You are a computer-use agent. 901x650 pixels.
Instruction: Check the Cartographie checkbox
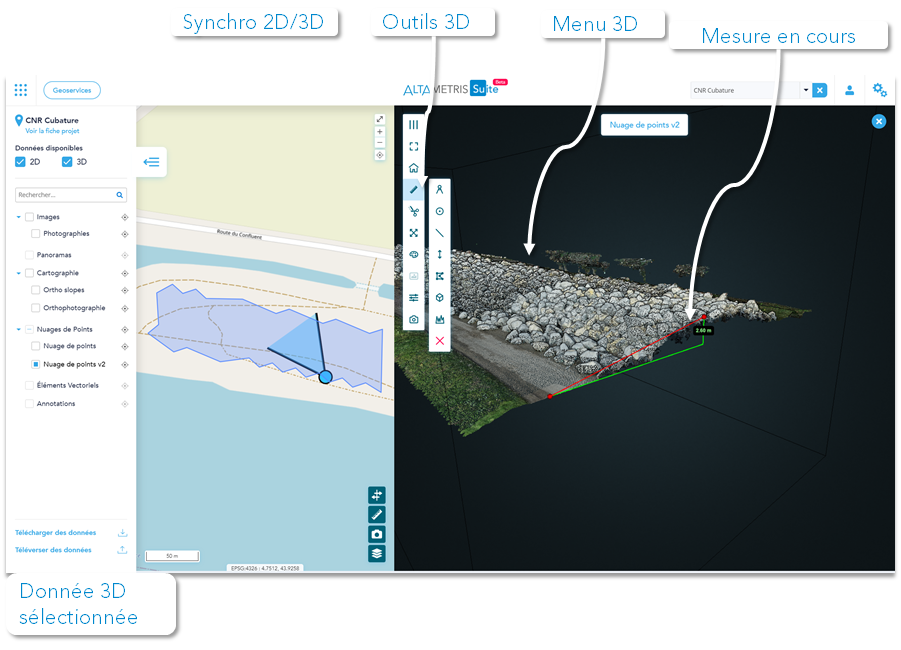(29, 274)
